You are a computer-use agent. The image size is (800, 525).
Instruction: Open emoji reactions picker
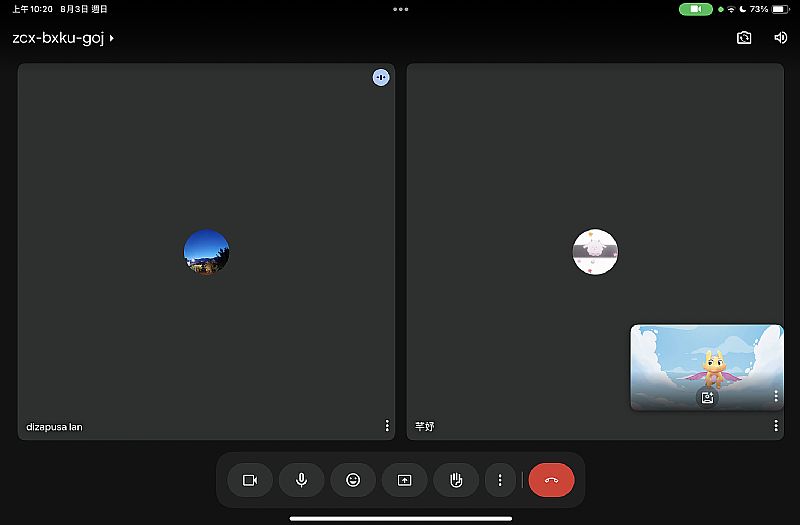click(x=353, y=480)
